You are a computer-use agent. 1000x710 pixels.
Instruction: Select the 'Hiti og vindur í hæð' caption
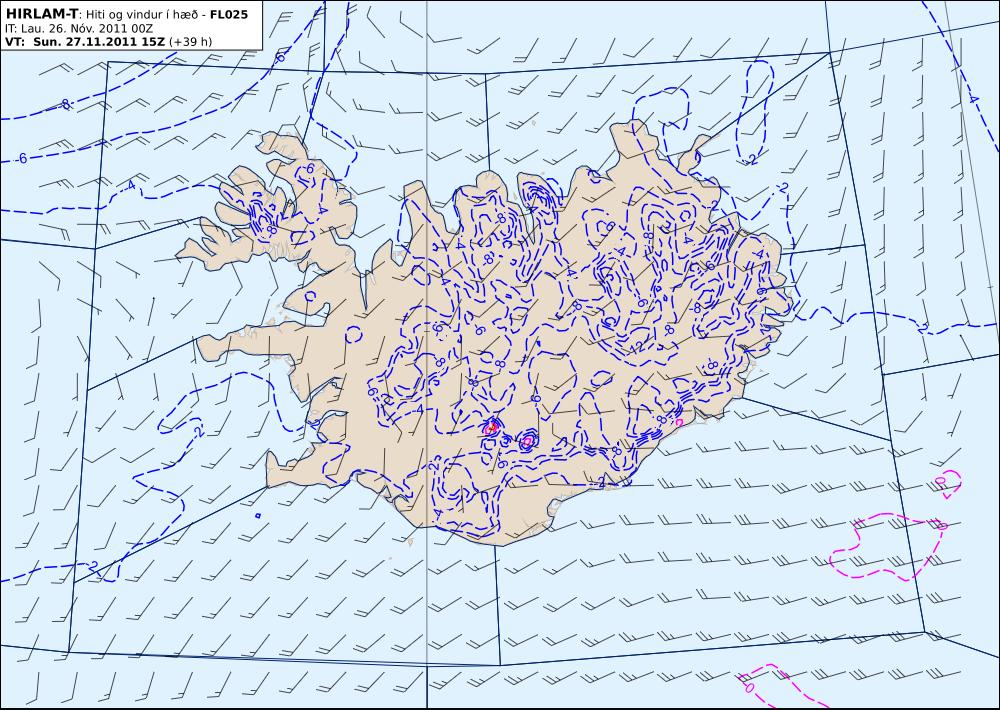pos(141,15)
